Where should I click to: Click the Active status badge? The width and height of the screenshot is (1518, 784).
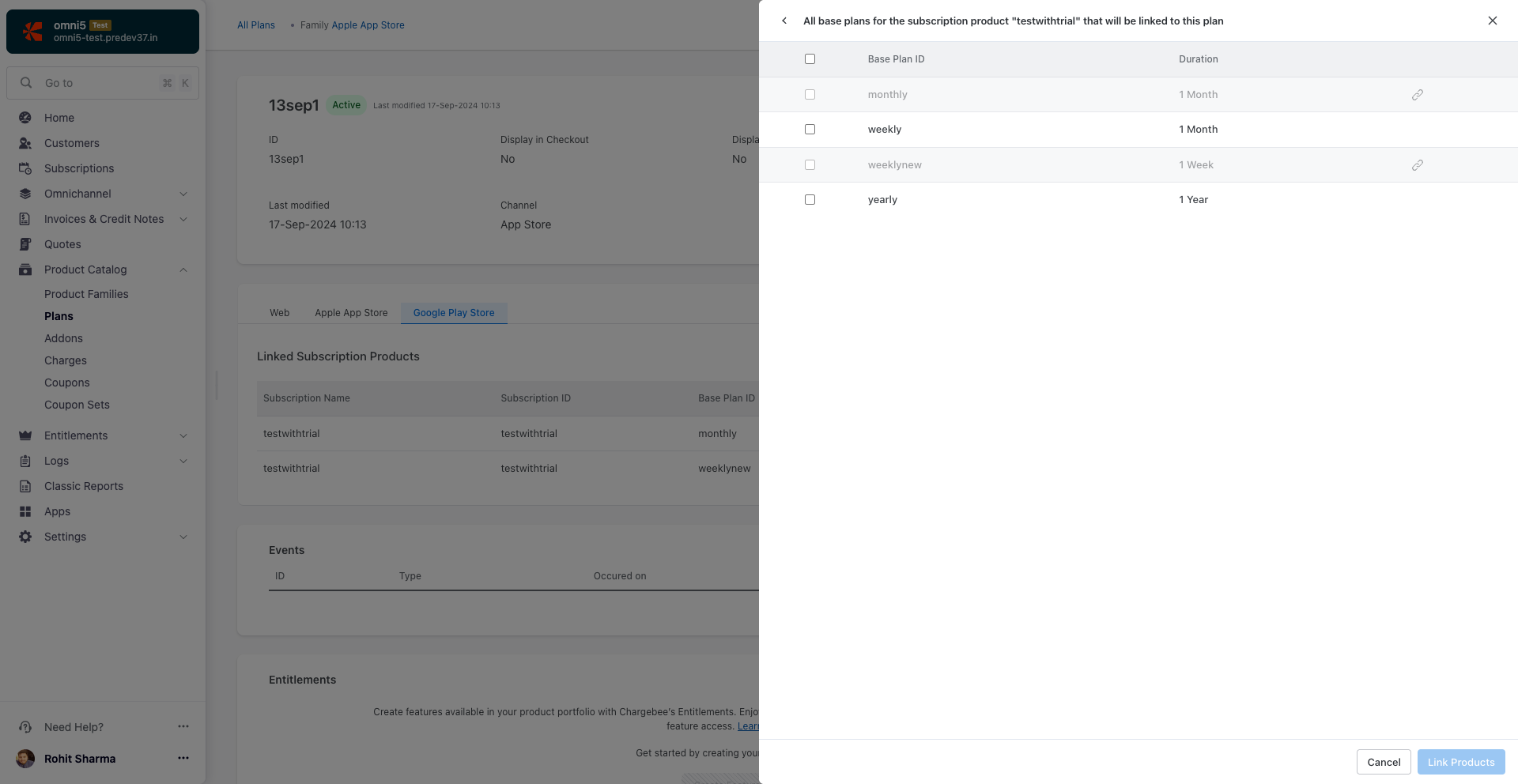click(346, 105)
